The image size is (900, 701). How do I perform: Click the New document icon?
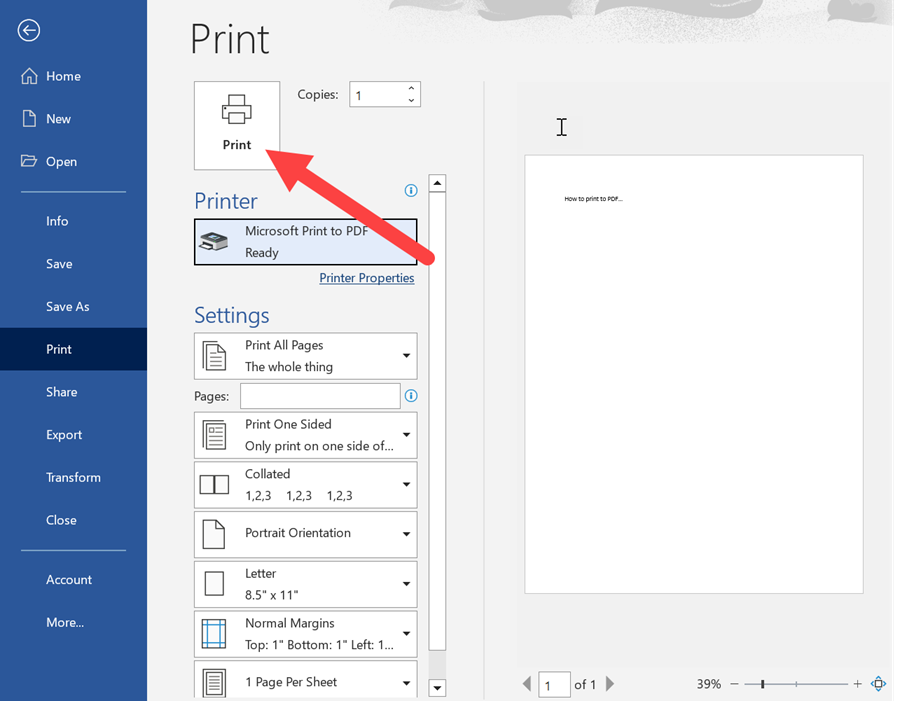coord(29,119)
